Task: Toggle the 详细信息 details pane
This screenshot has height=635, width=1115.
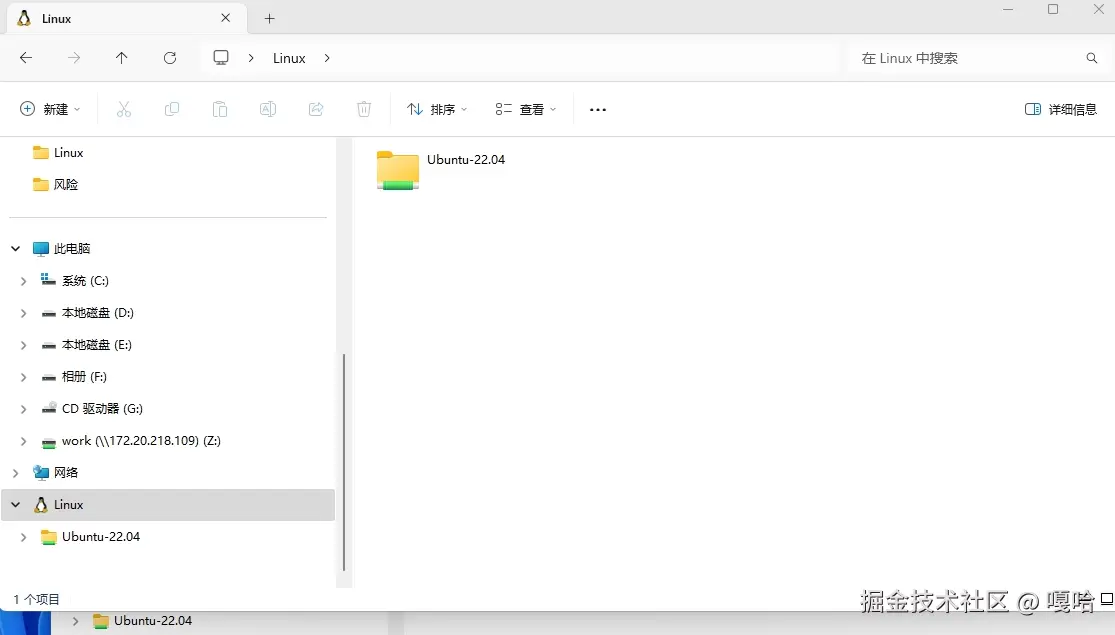Action: pyautogui.click(x=1060, y=109)
